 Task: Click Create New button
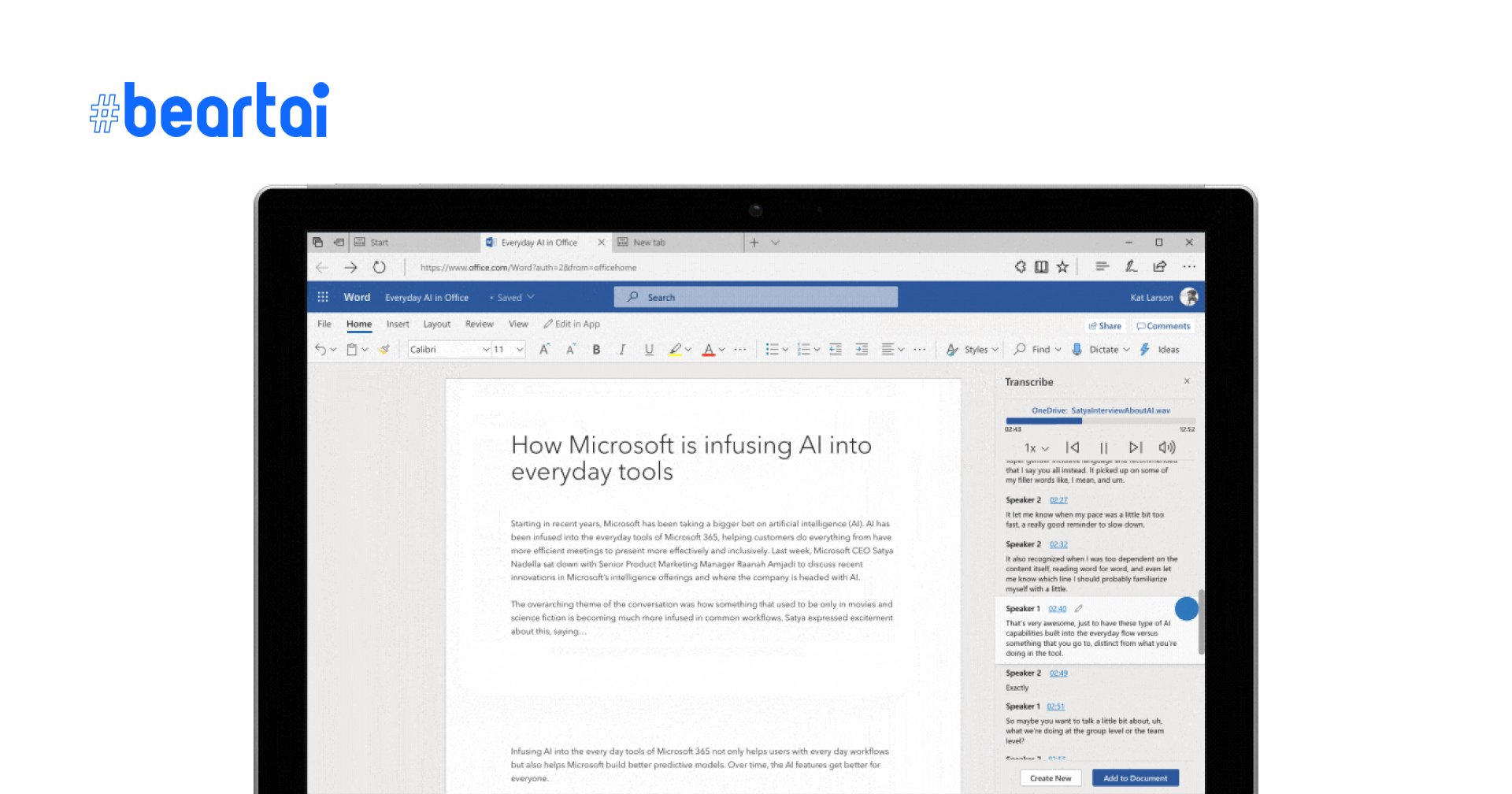[1051, 778]
